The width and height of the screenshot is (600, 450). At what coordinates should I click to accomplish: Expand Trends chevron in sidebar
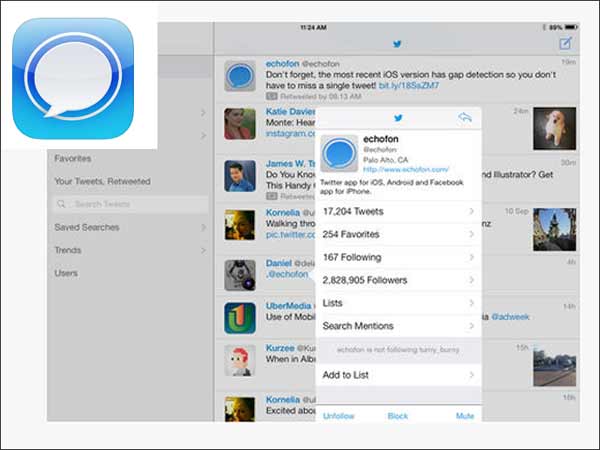point(203,250)
